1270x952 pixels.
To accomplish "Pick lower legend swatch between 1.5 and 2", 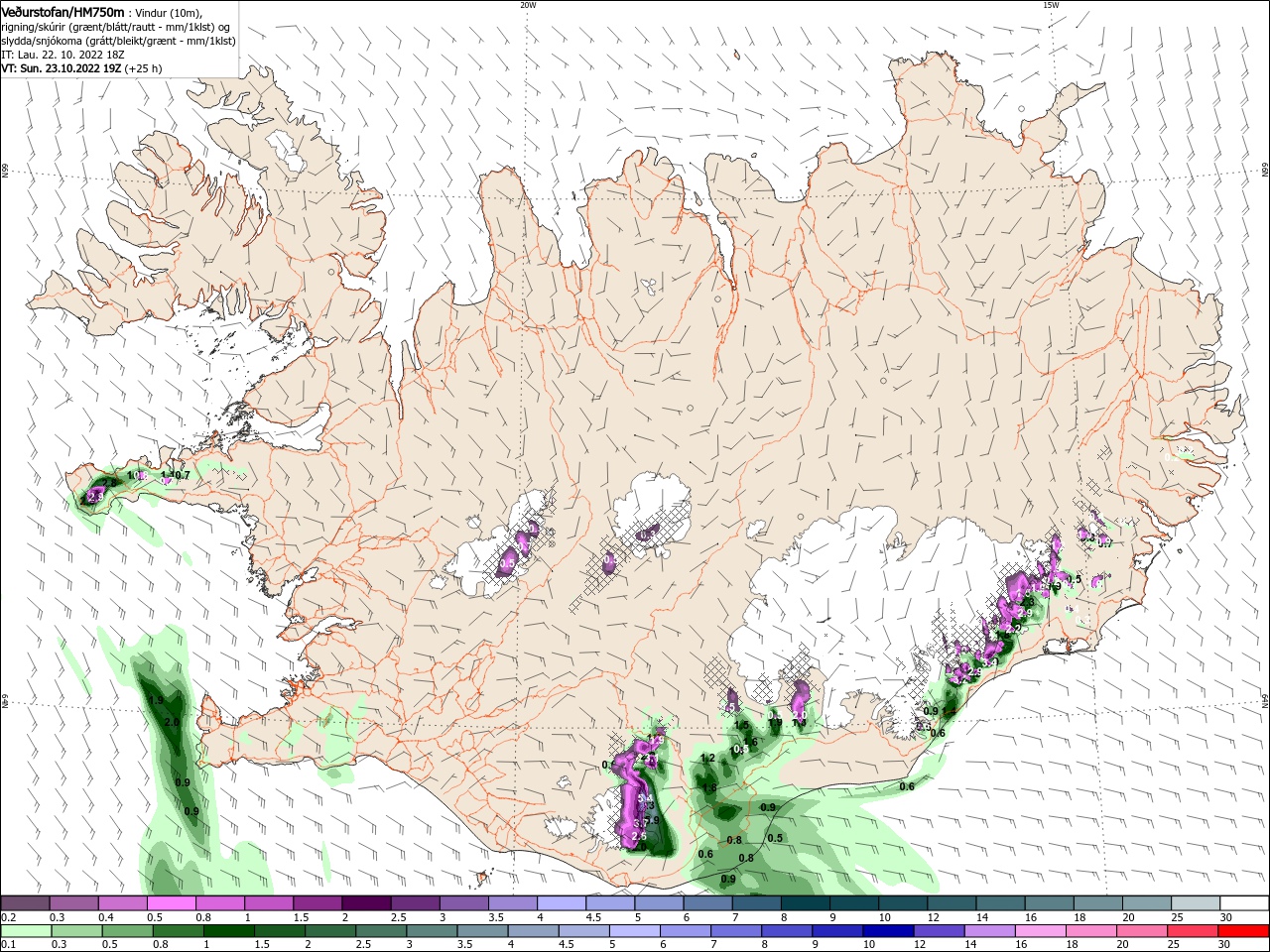I will click(x=280, y=931).
